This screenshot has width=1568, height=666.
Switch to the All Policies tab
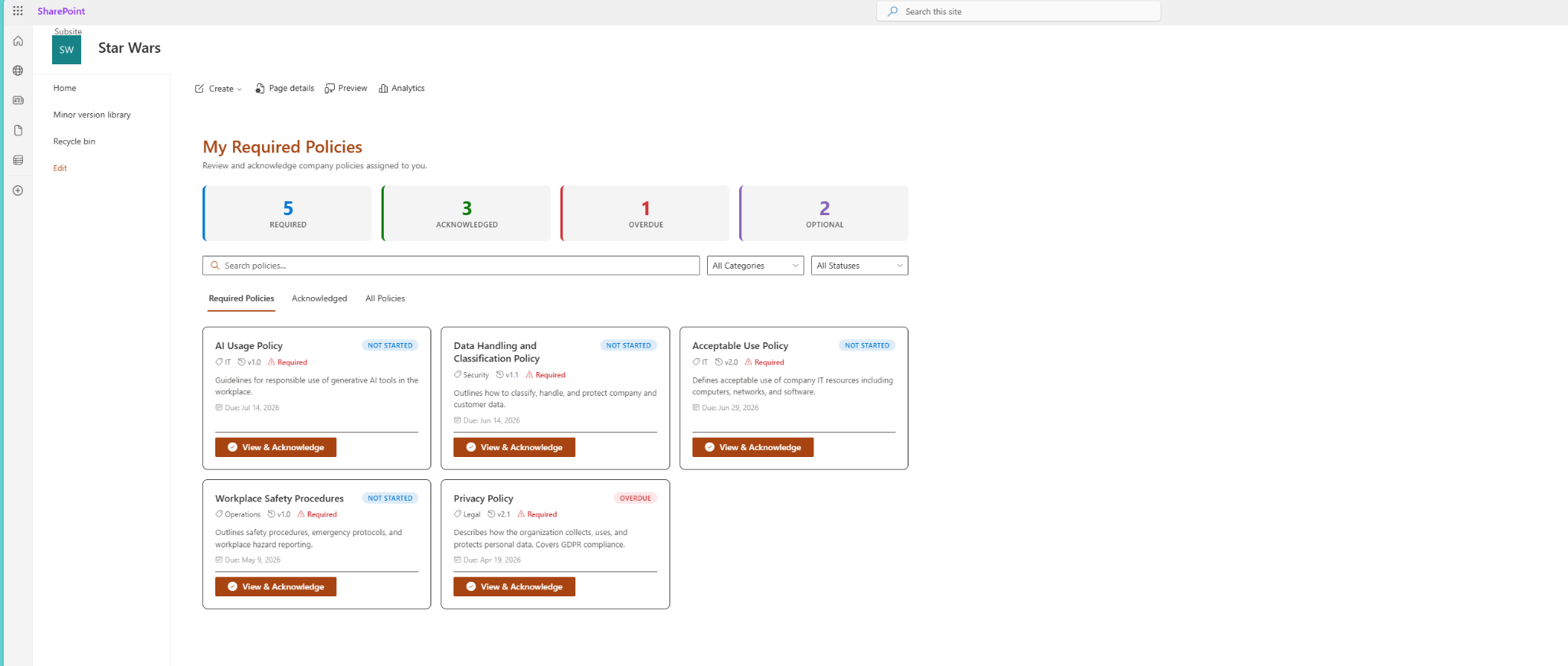click(x=385, y=299)
